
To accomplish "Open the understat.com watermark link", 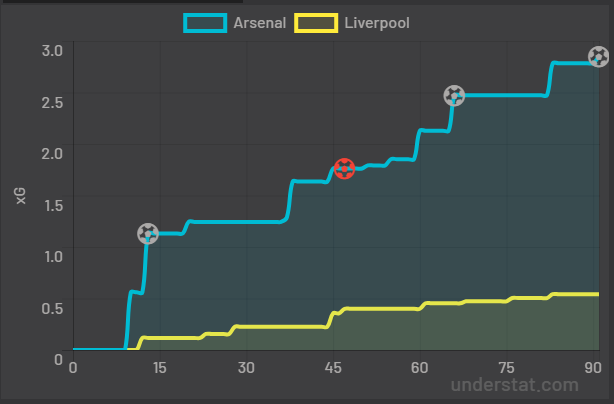I will [x=515, y=385].
